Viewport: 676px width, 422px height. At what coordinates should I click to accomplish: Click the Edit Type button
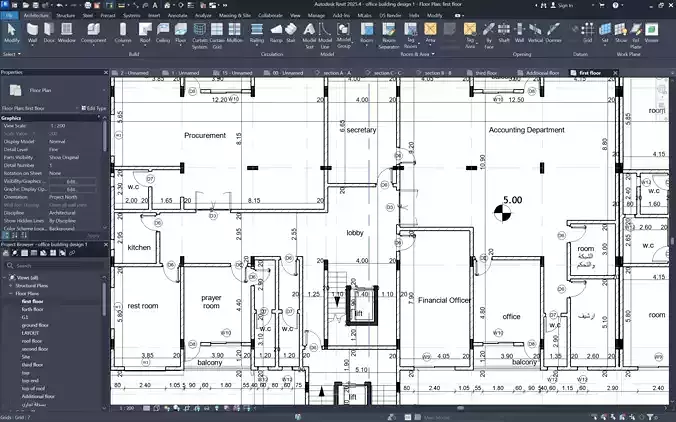94,108
